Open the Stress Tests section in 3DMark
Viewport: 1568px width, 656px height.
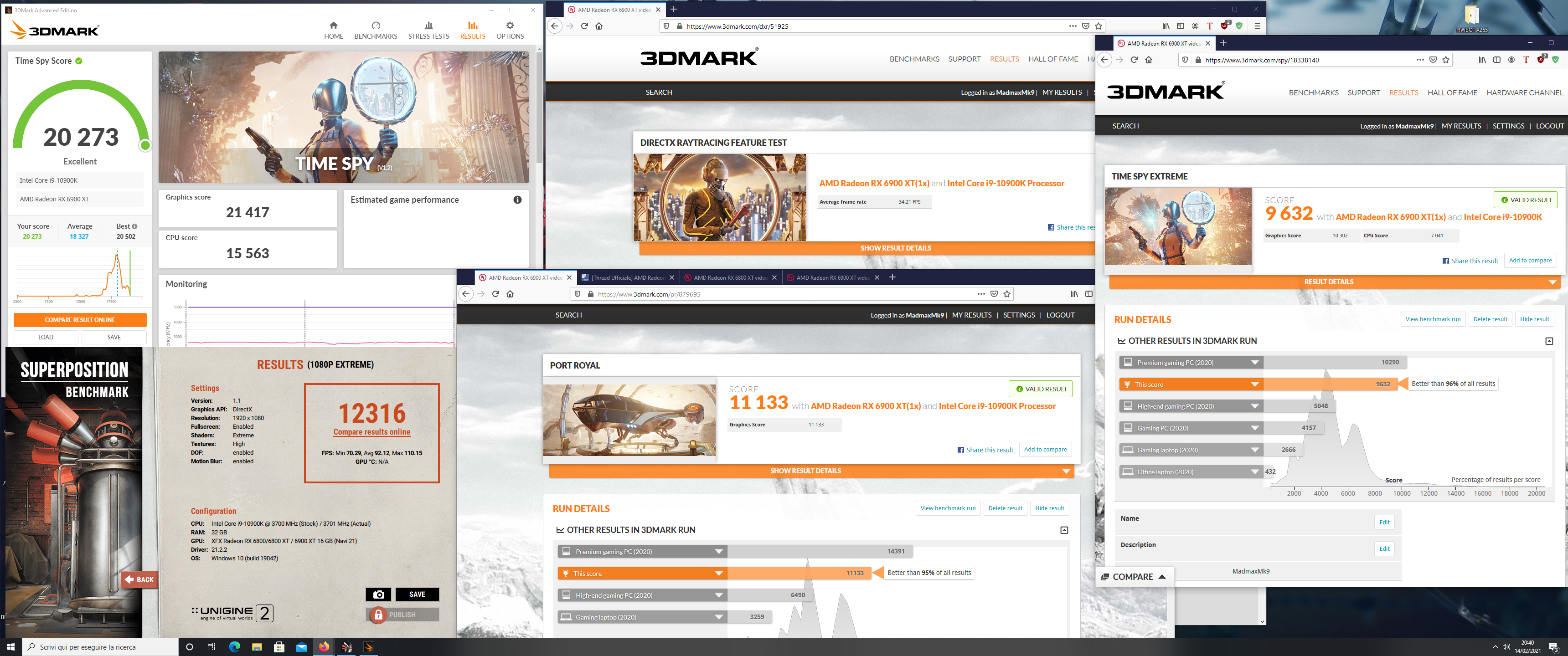428,30
